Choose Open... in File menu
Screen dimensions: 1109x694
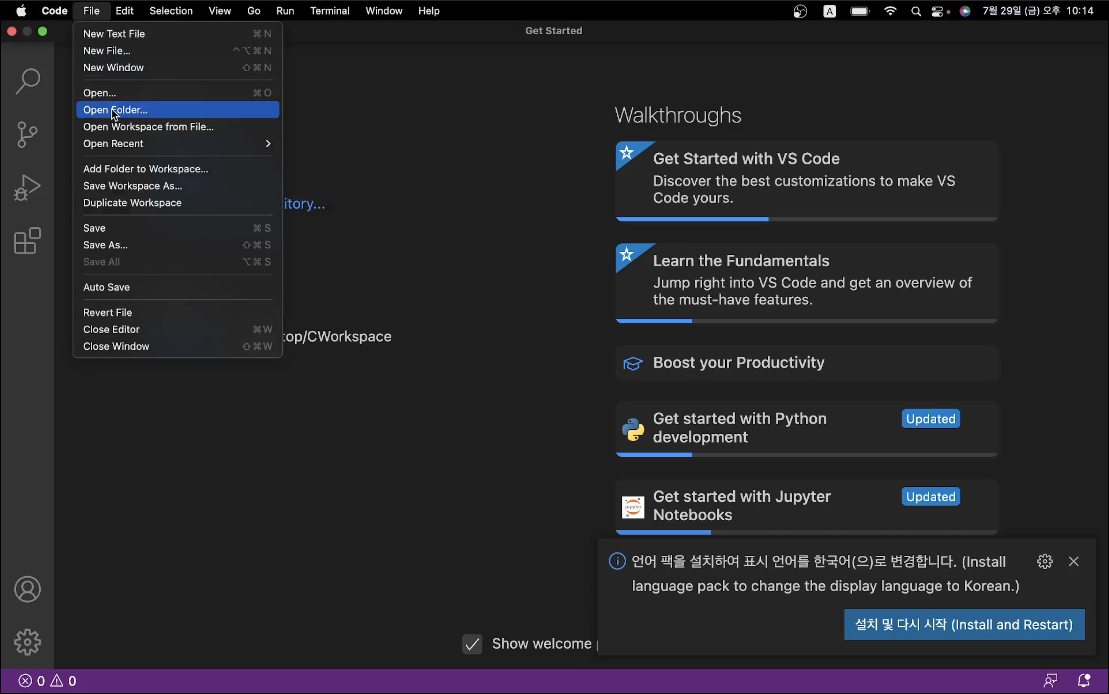(178, 93)
